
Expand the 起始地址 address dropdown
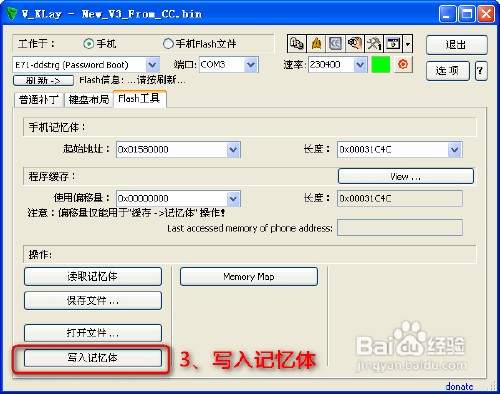click(233, 150)
